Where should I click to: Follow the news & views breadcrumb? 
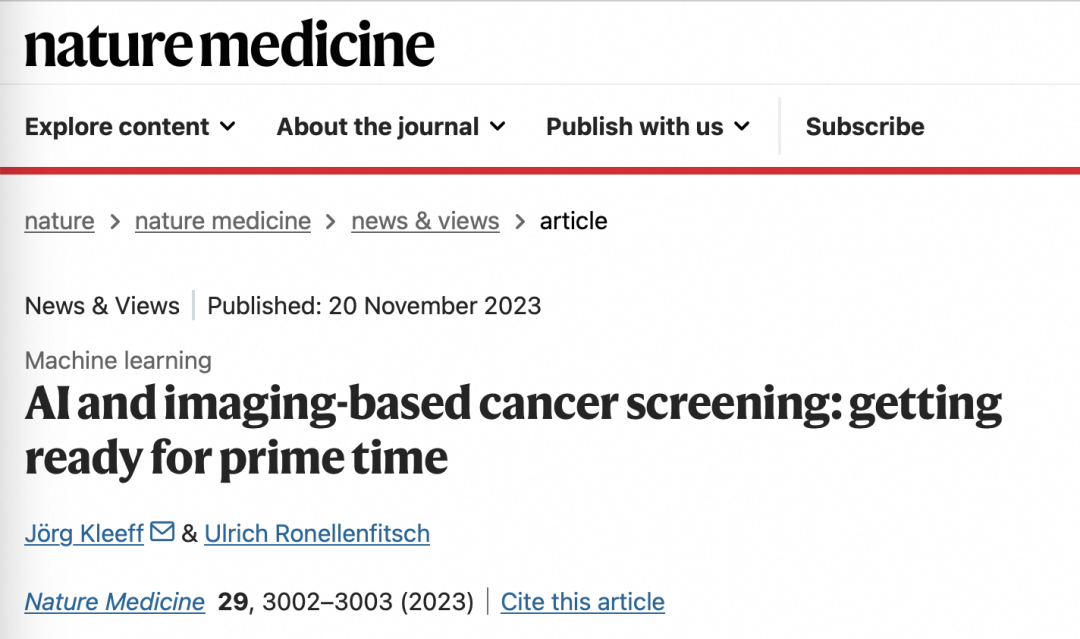pyautogui.click(x=425, y=221)
